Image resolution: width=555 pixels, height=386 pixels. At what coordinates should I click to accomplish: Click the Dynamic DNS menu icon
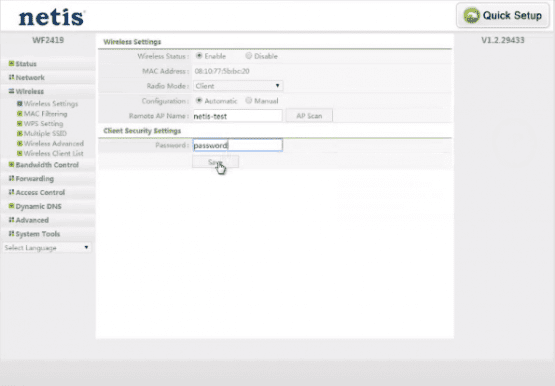(11, 206)
